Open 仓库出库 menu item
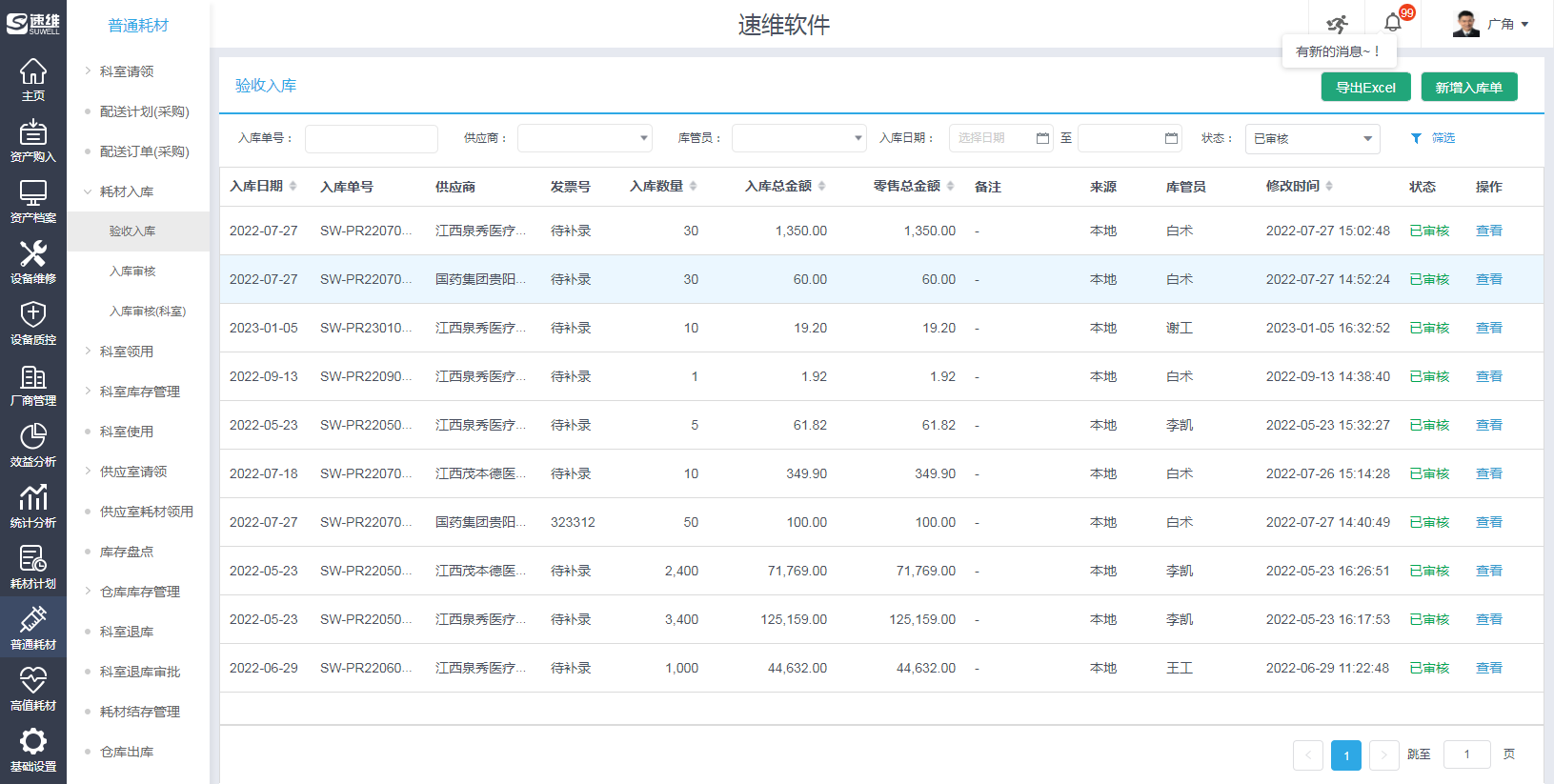Viewport: 1554px width, 784px height. click(126, 752)
